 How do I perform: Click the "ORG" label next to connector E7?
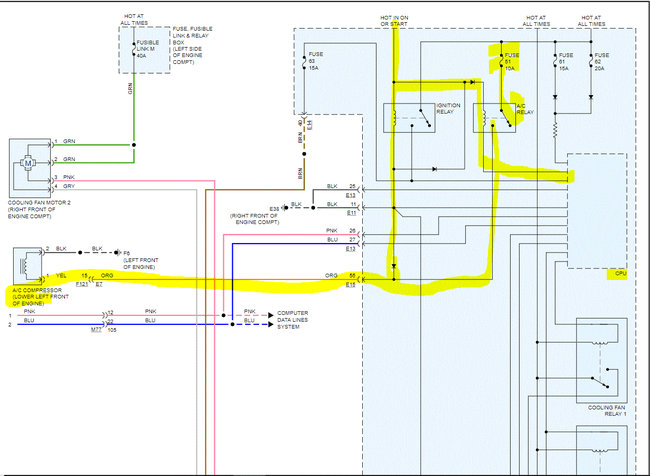107,275
